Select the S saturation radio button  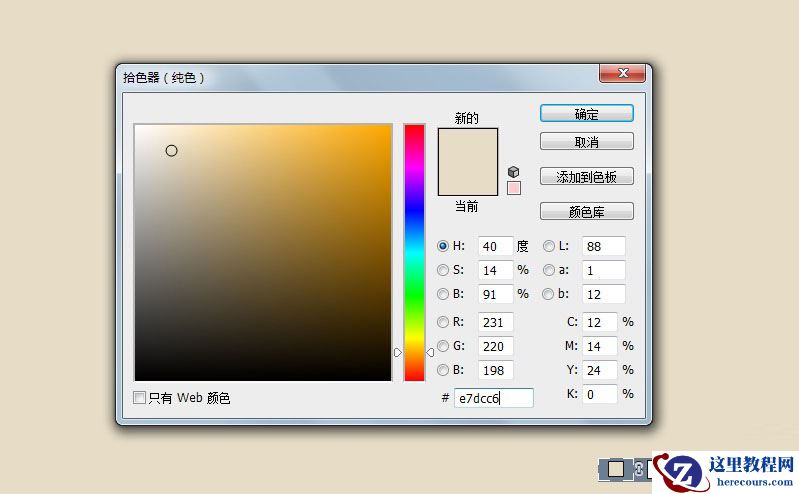[443, 270]
